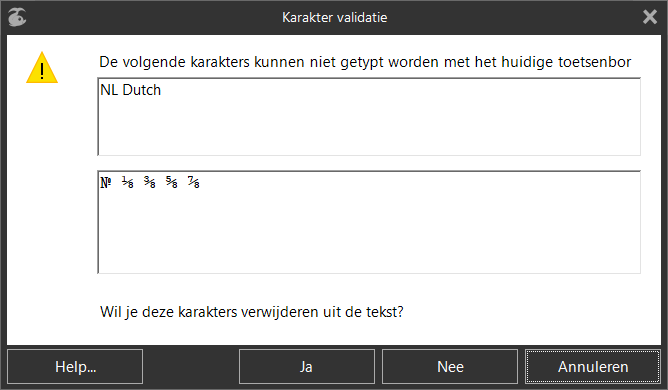Cancel with the Annuleren button

593,367
